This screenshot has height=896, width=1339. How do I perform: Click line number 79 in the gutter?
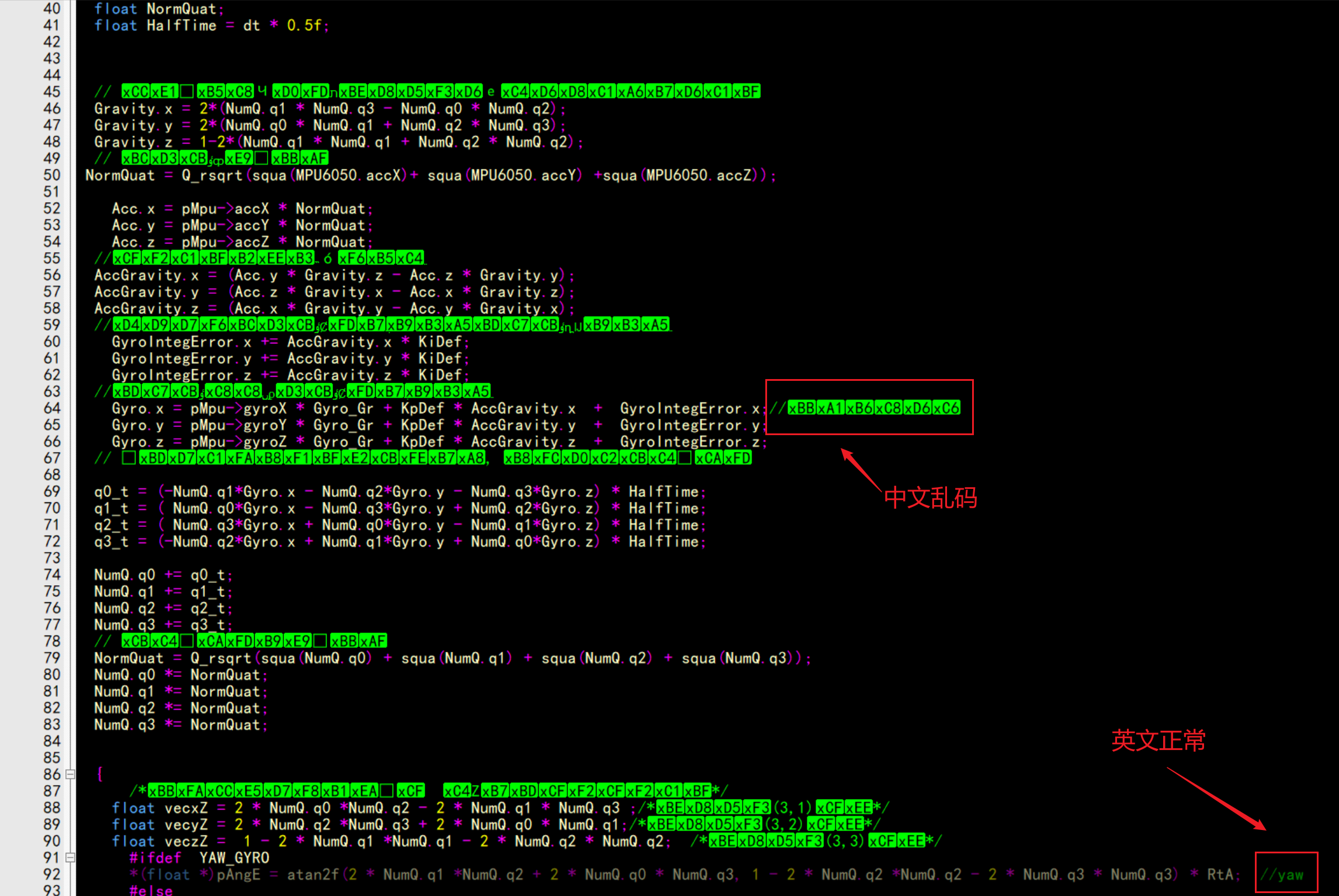coord(51,658)
